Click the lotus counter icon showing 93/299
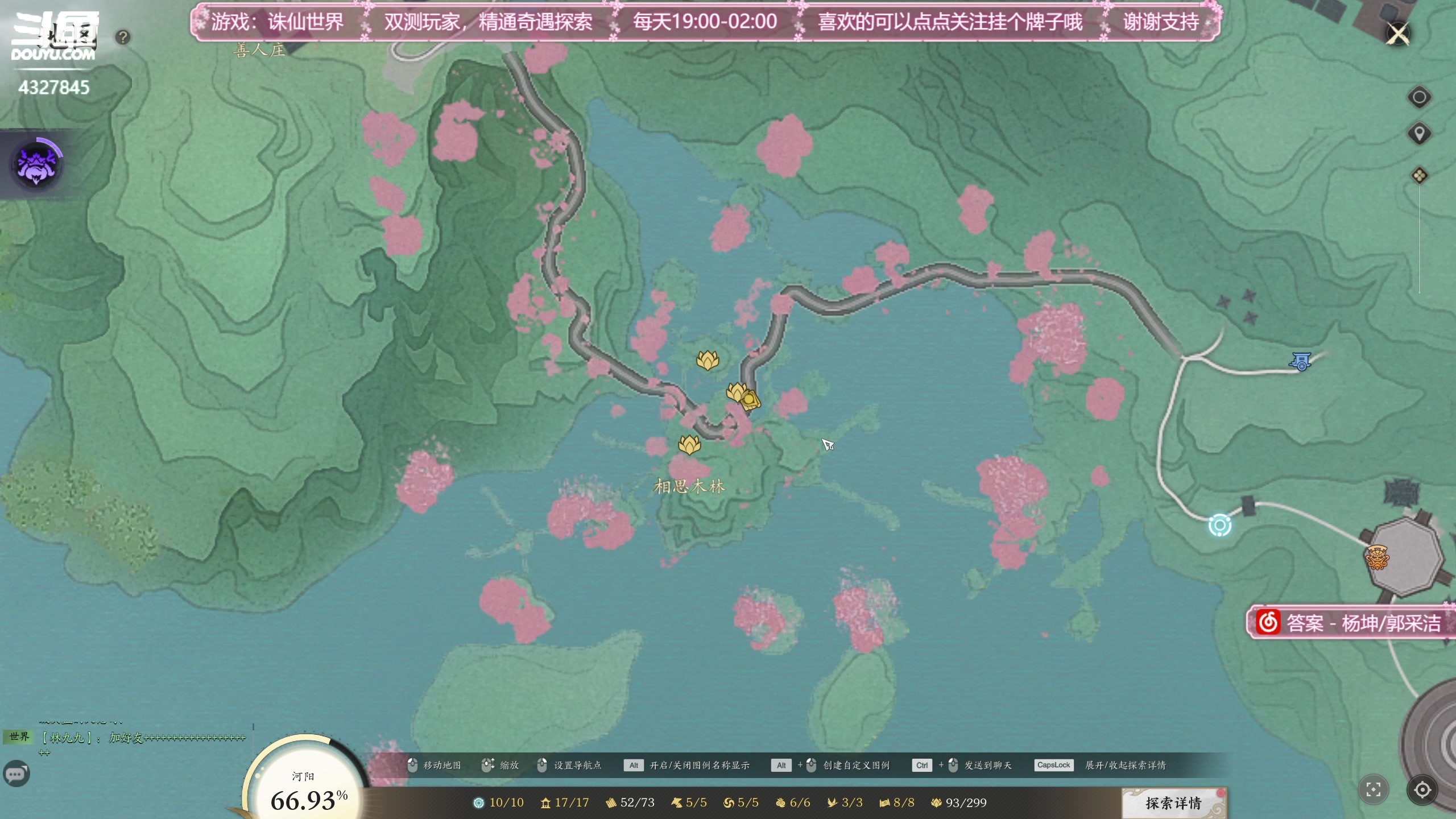The image size is (1456, 819). 936,803
